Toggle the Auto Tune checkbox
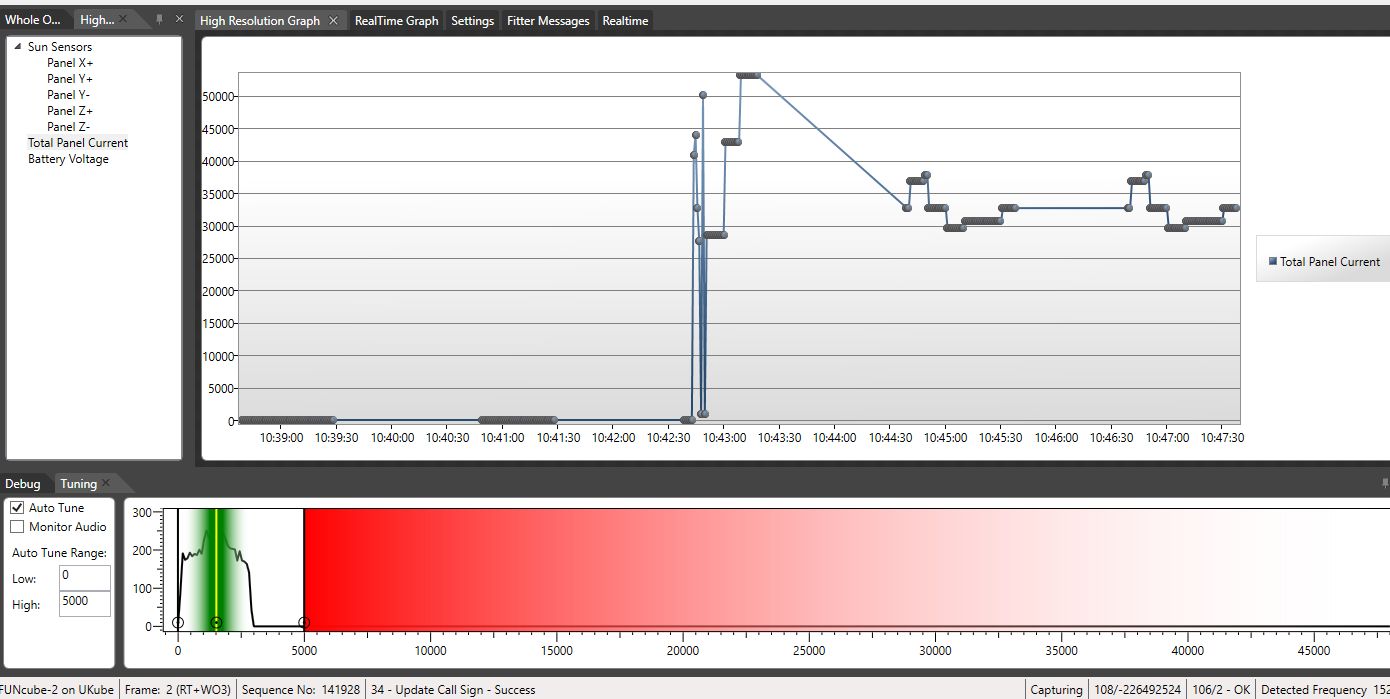1390x699 pixels. tap(17, 508)
